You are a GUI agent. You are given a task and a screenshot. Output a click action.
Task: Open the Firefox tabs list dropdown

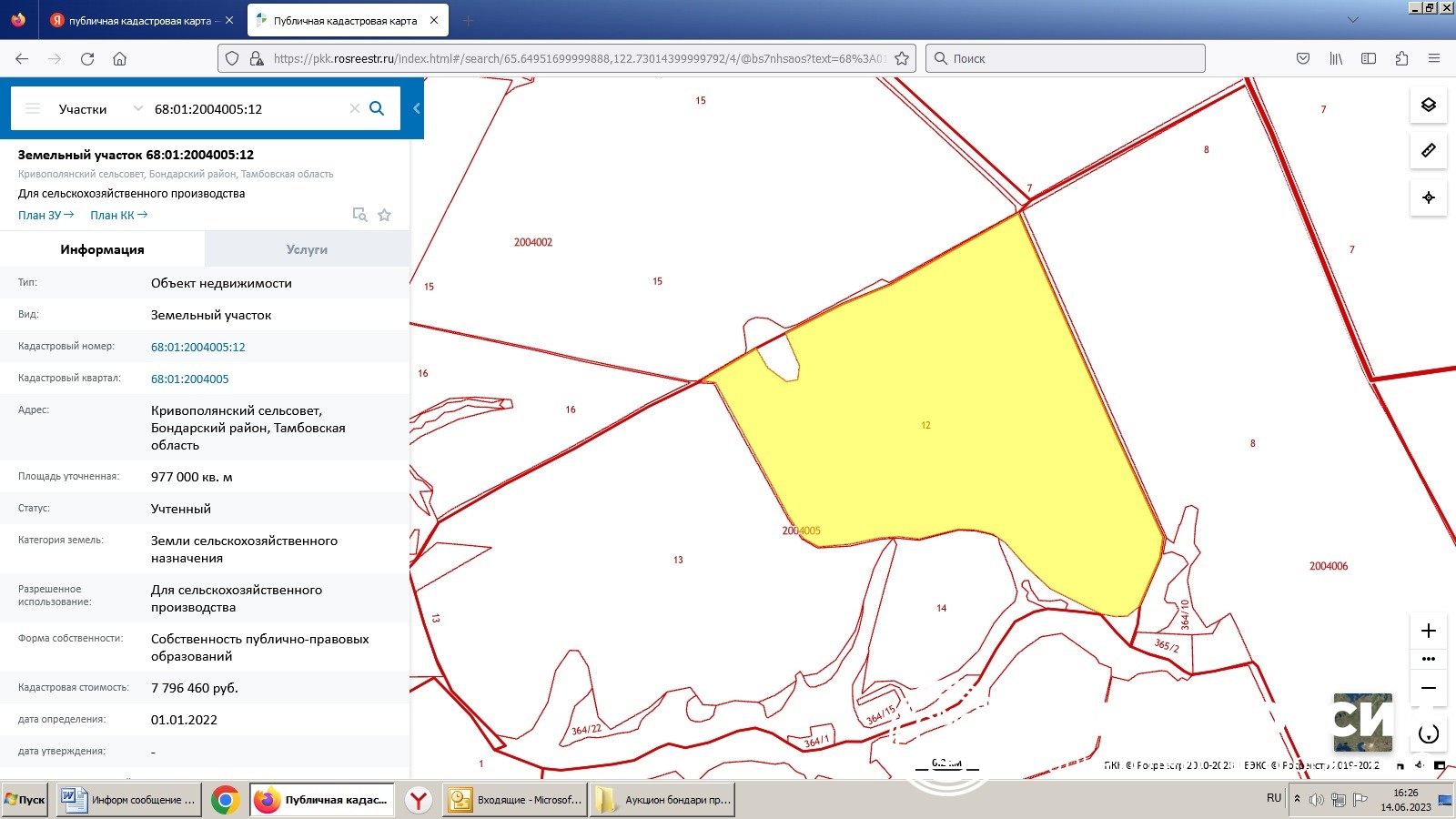(x=1352, y=20)
